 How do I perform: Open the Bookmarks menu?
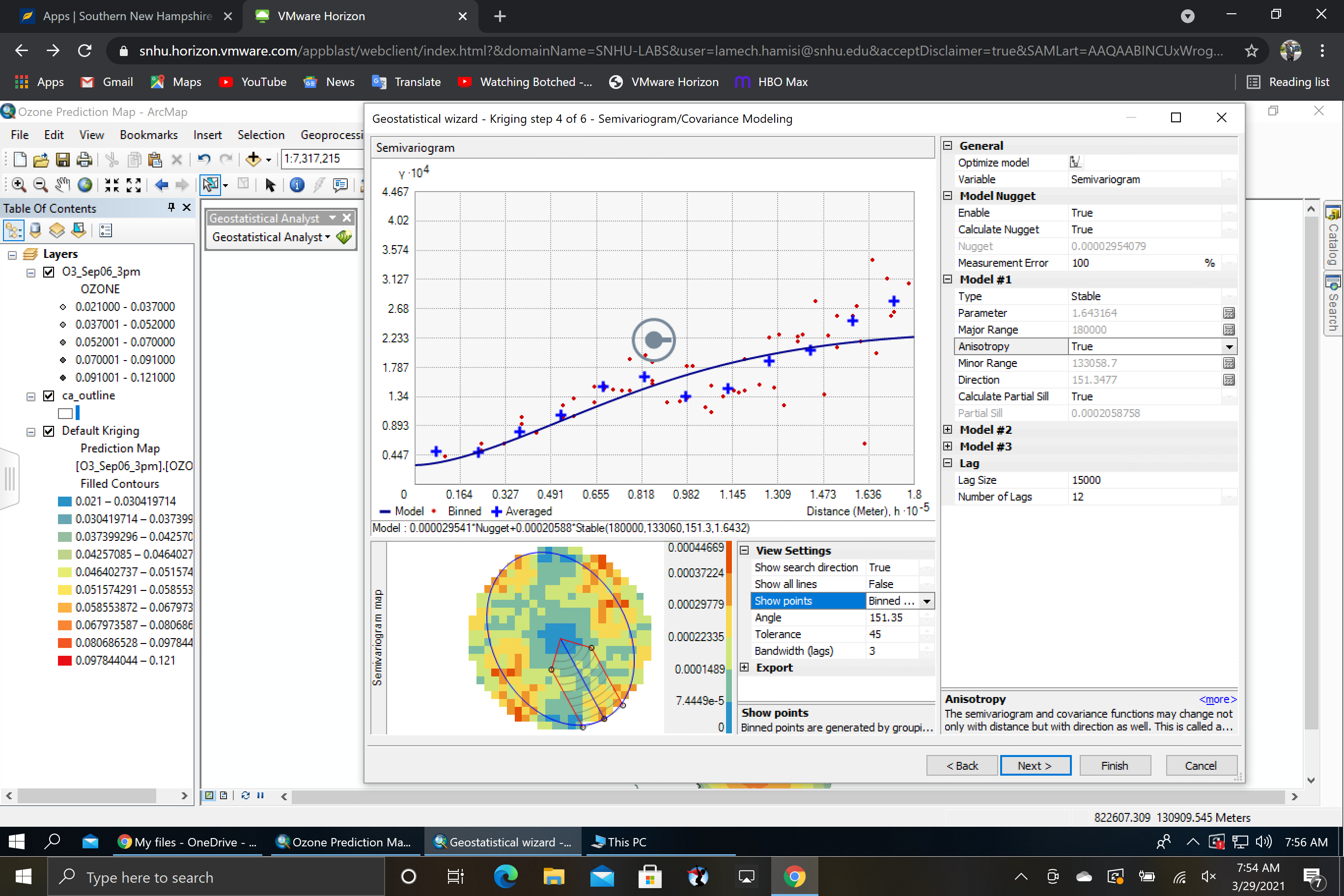(x=148, y=135)
